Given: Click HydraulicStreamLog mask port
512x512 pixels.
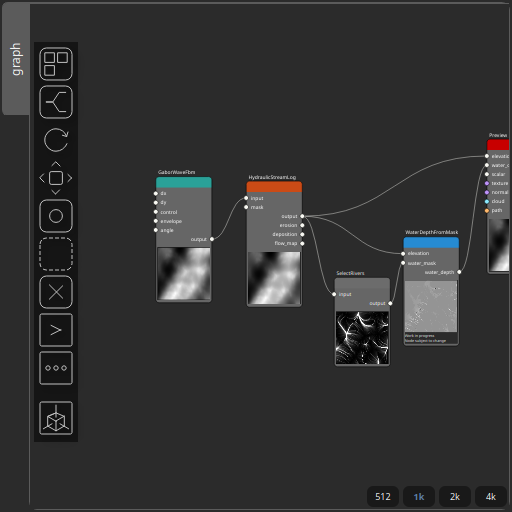Looking at the screenshot, I should tap(246, 207).
